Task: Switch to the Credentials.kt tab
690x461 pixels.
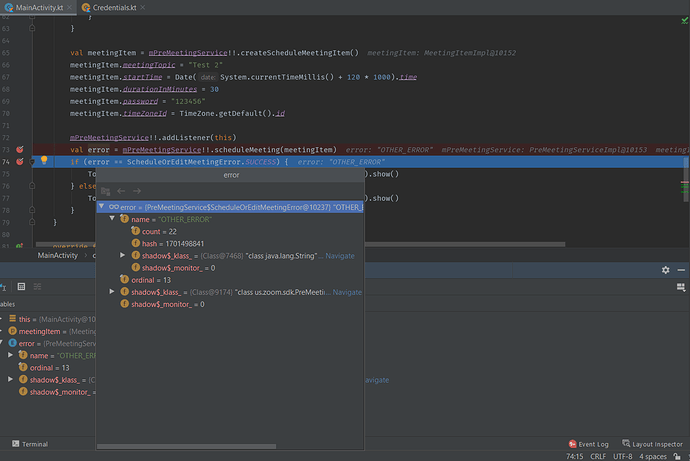Action: [112, 8]
